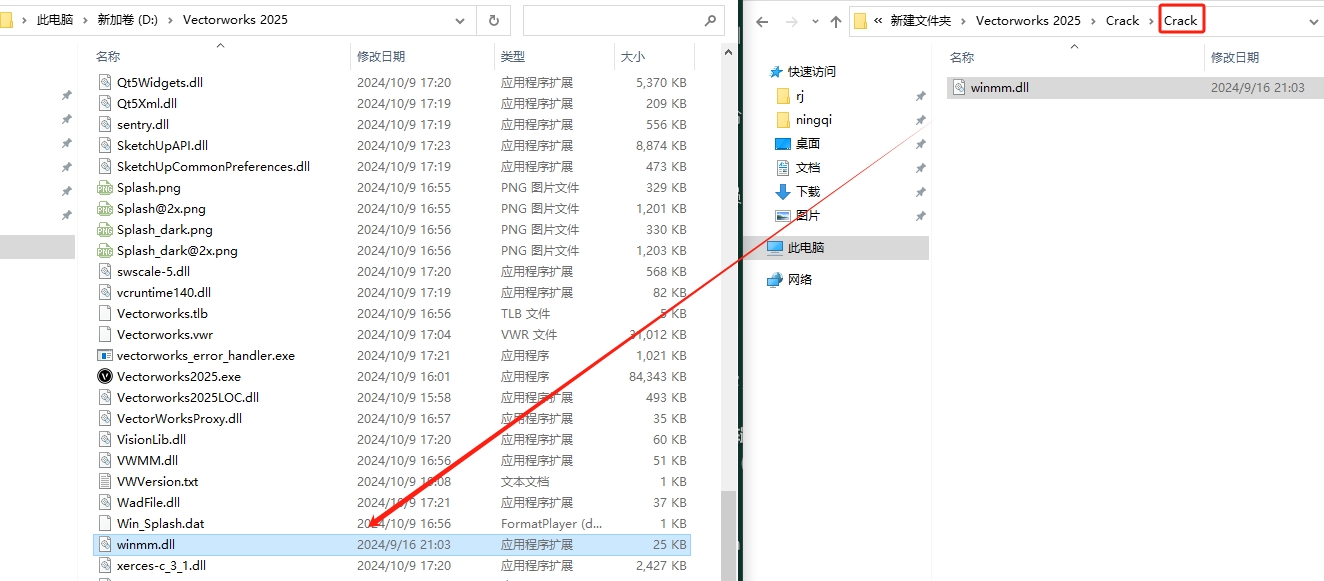Click the Splash_dark.png file icon
This screenshot has height=581, width=1324.
105,229
